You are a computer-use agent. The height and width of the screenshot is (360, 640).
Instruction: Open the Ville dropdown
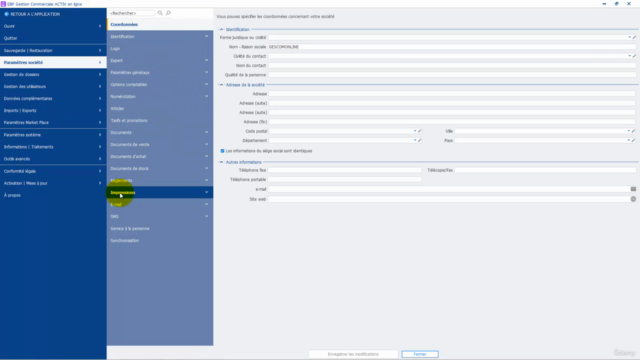click(629, 131)
